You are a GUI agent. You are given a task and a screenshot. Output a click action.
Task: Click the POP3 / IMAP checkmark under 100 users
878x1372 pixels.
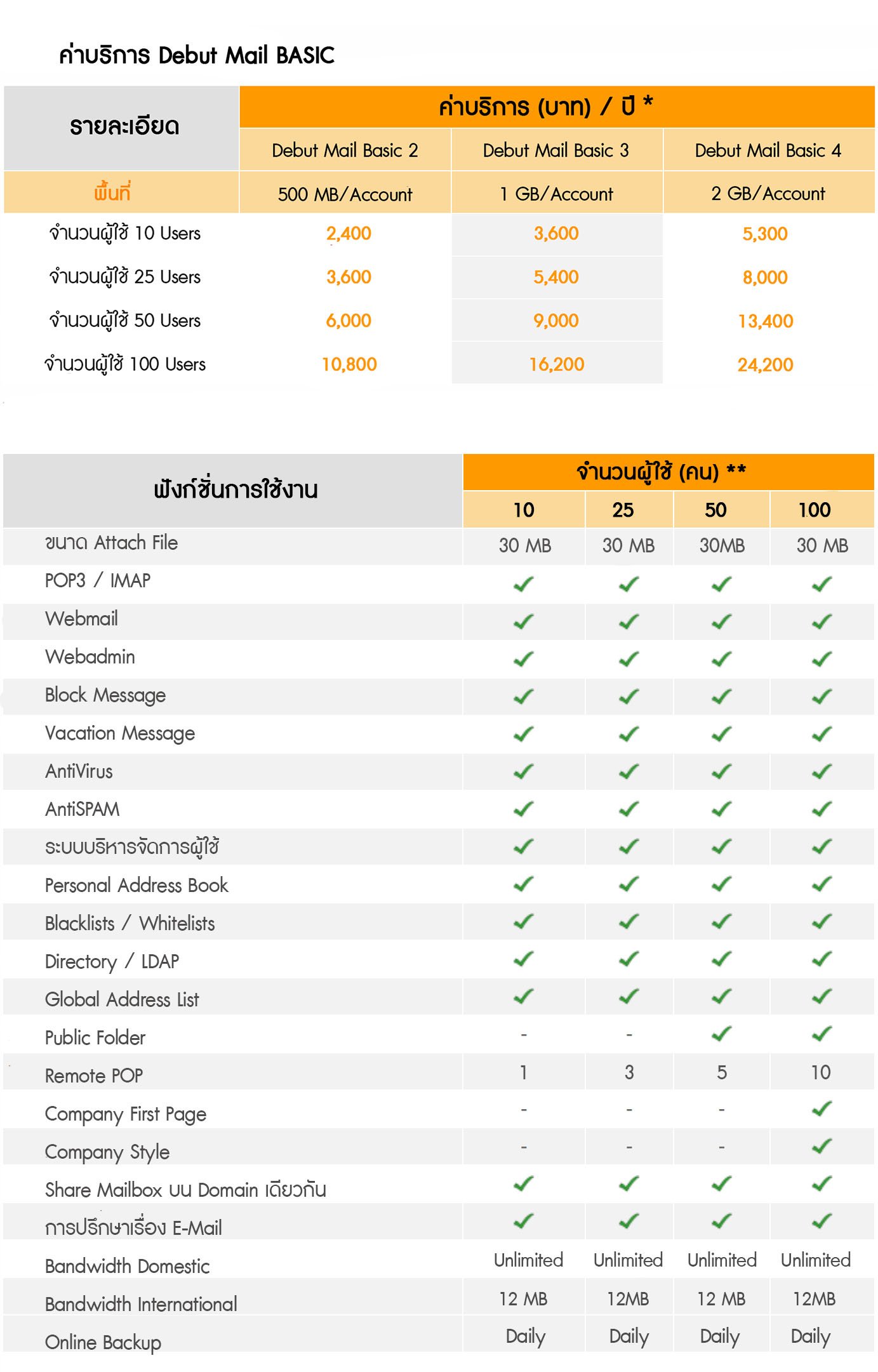821,584
